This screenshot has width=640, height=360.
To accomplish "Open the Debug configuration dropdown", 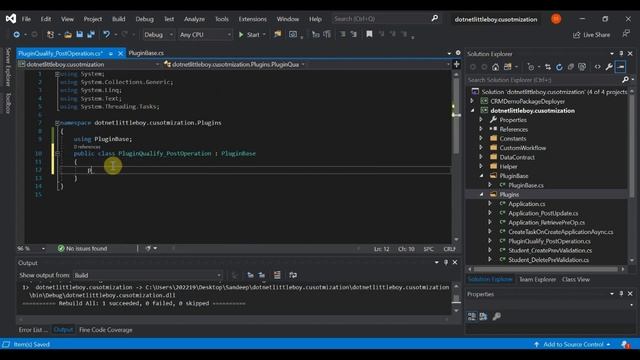I will 158,35.
